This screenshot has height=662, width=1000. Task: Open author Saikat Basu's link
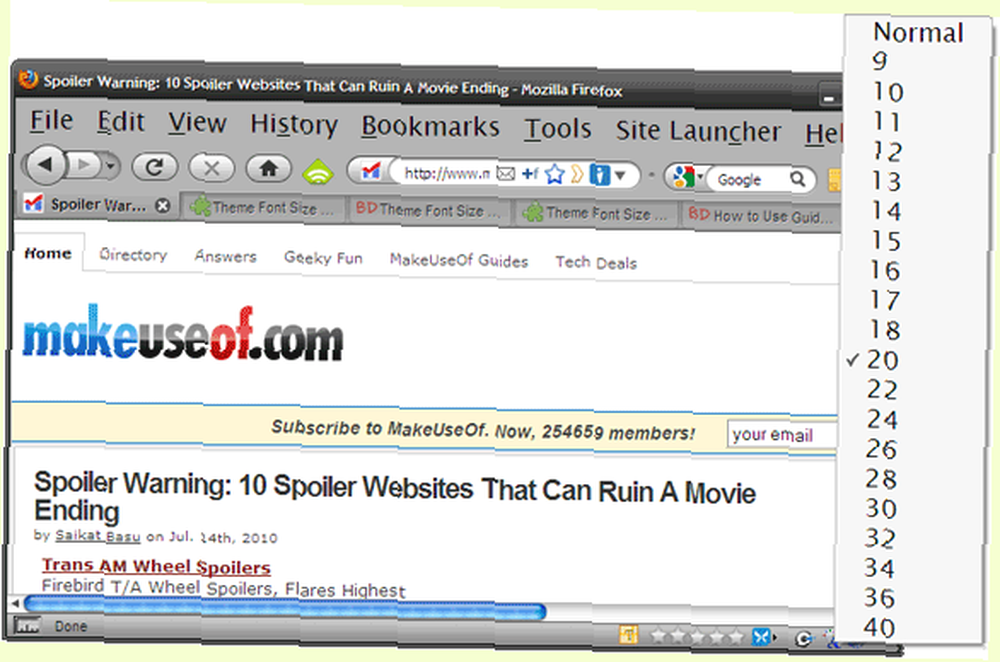(x=98, y=536)
